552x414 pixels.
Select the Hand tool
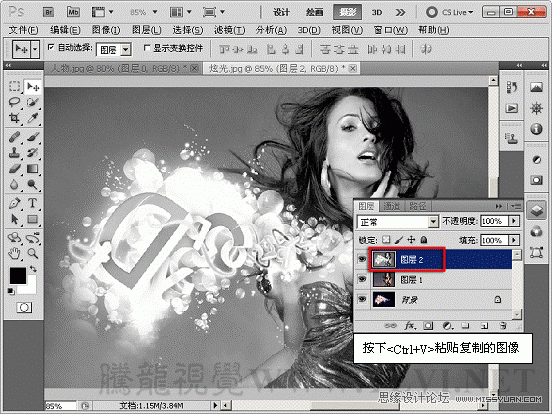point(14,253)
